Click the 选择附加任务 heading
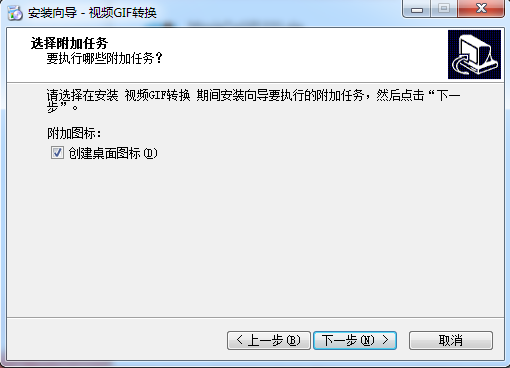 click(69, 43)
